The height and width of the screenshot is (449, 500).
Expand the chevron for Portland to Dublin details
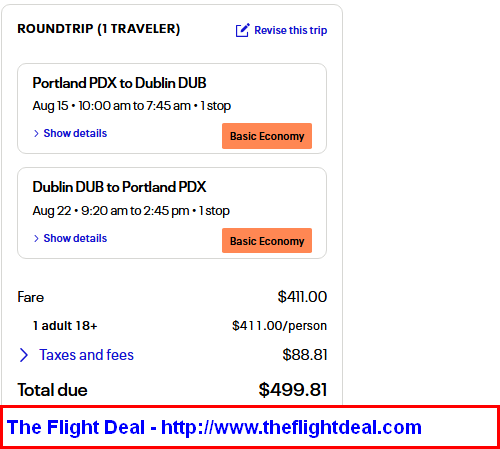[x=36, y=133]
